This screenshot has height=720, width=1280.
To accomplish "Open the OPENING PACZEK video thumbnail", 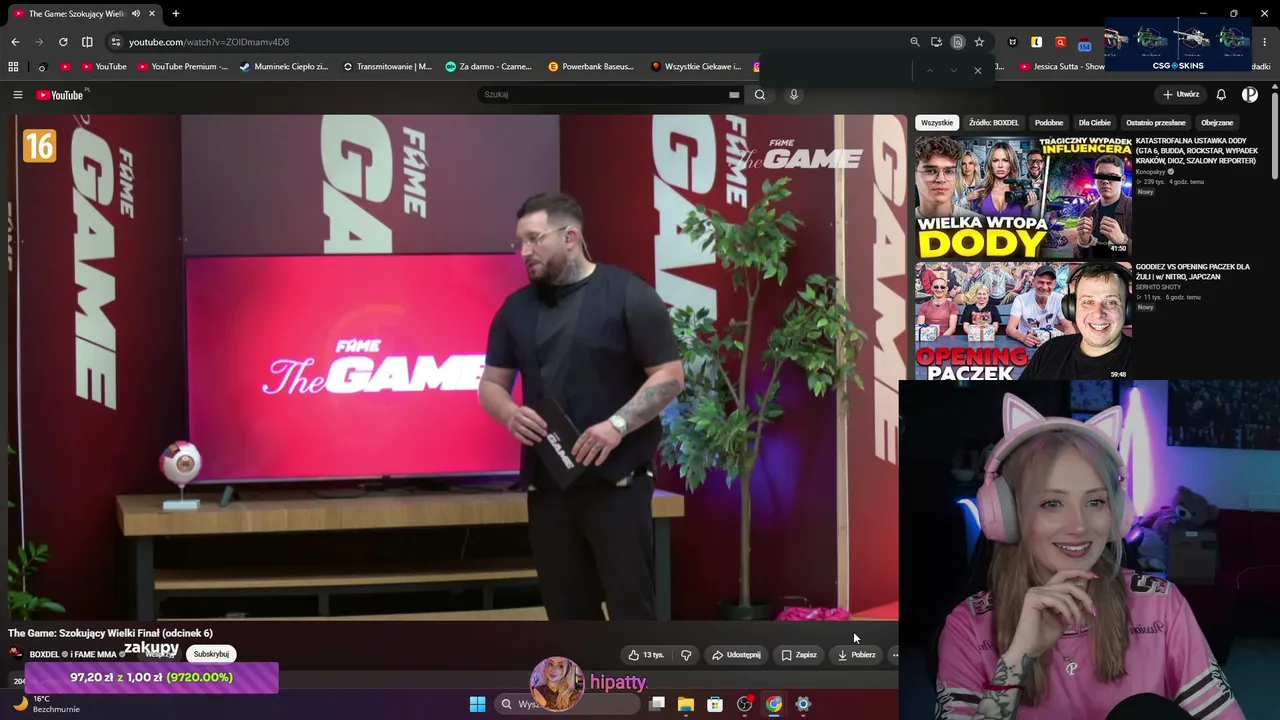I will pyautogui.click(x=1023, y=321).
